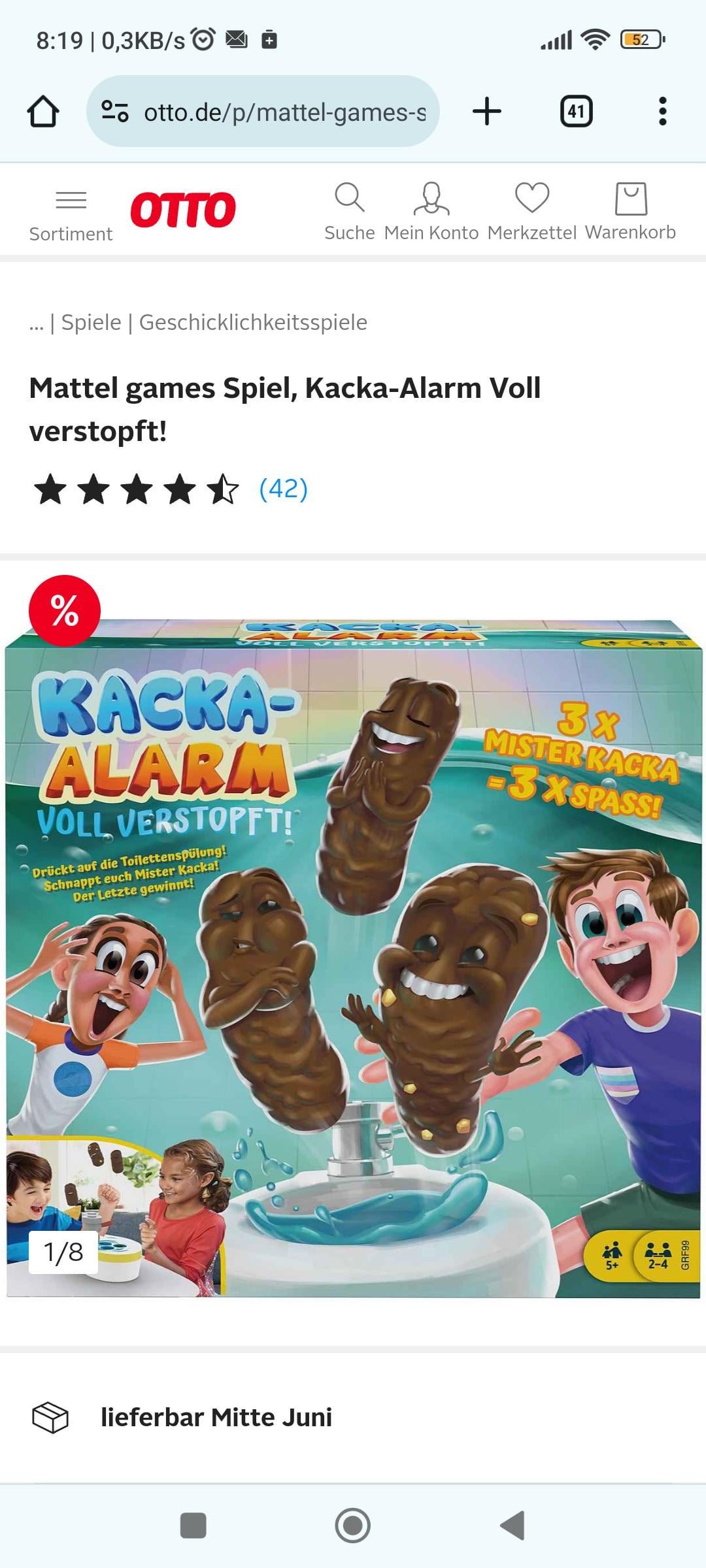Tap the browser home icon
The height and width of the screenshot is (1568, 706).
(x=43, y=112)
